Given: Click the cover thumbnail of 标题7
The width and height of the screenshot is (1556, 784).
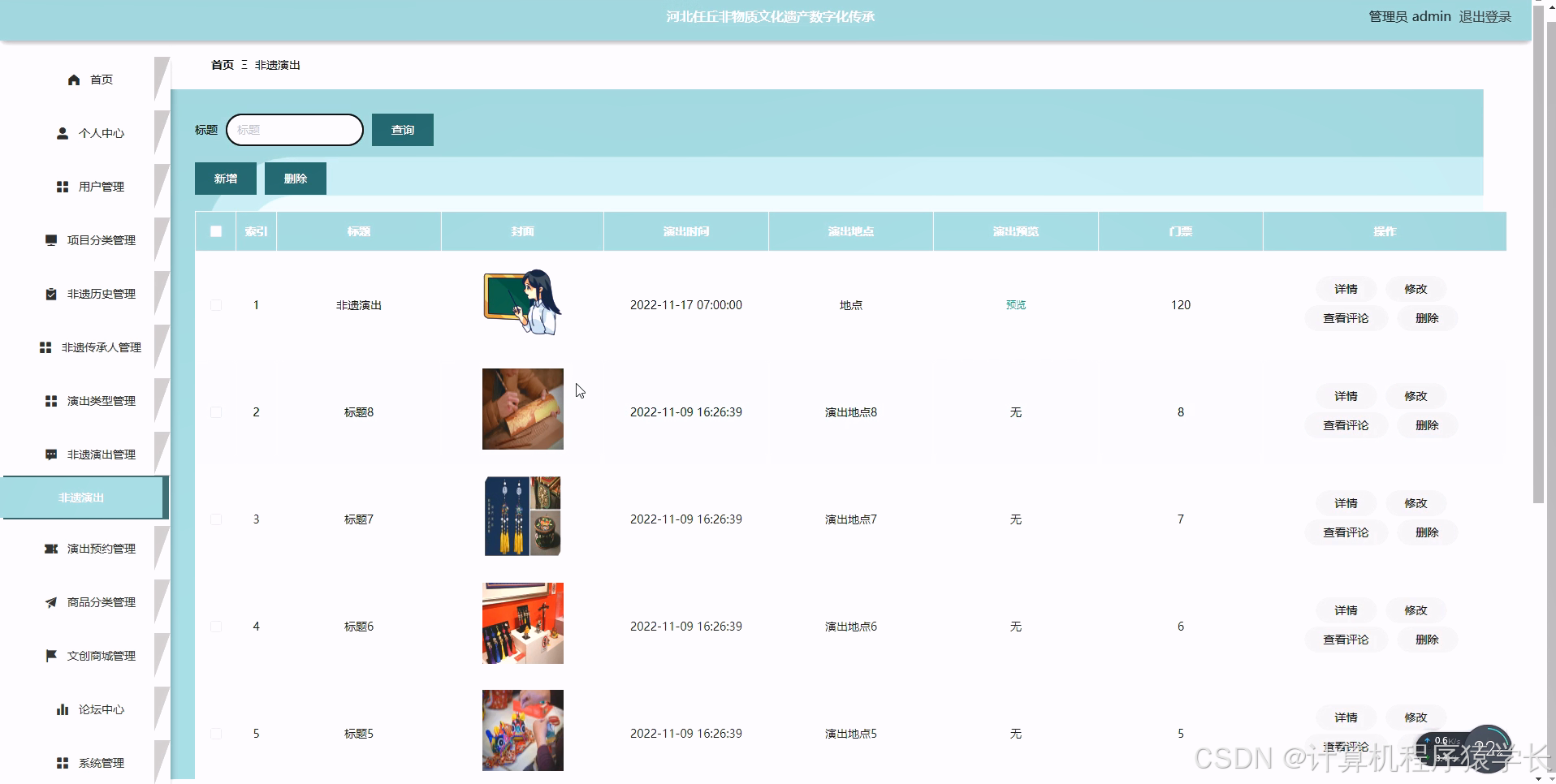Looking at the screenshot, I should [x=523, y=516].
